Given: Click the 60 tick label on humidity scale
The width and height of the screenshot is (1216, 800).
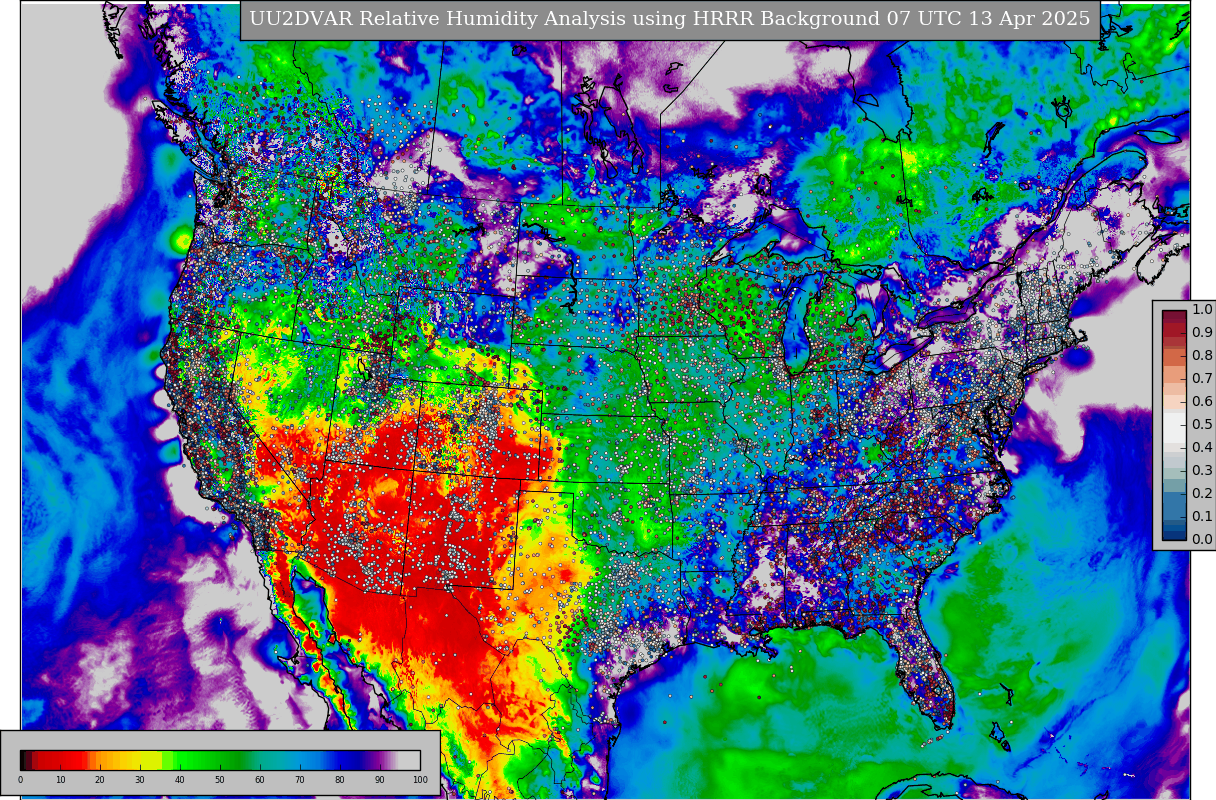Looking at the screenshot, I should coord(260,780).
